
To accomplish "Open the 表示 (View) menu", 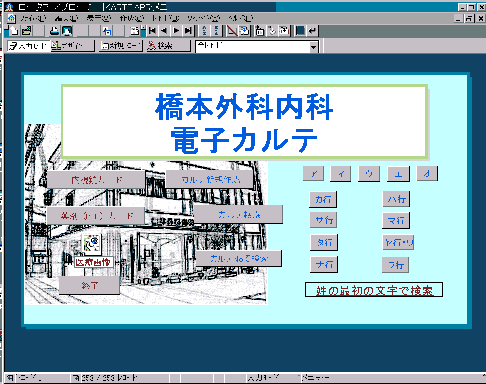I will click(99, 18).
